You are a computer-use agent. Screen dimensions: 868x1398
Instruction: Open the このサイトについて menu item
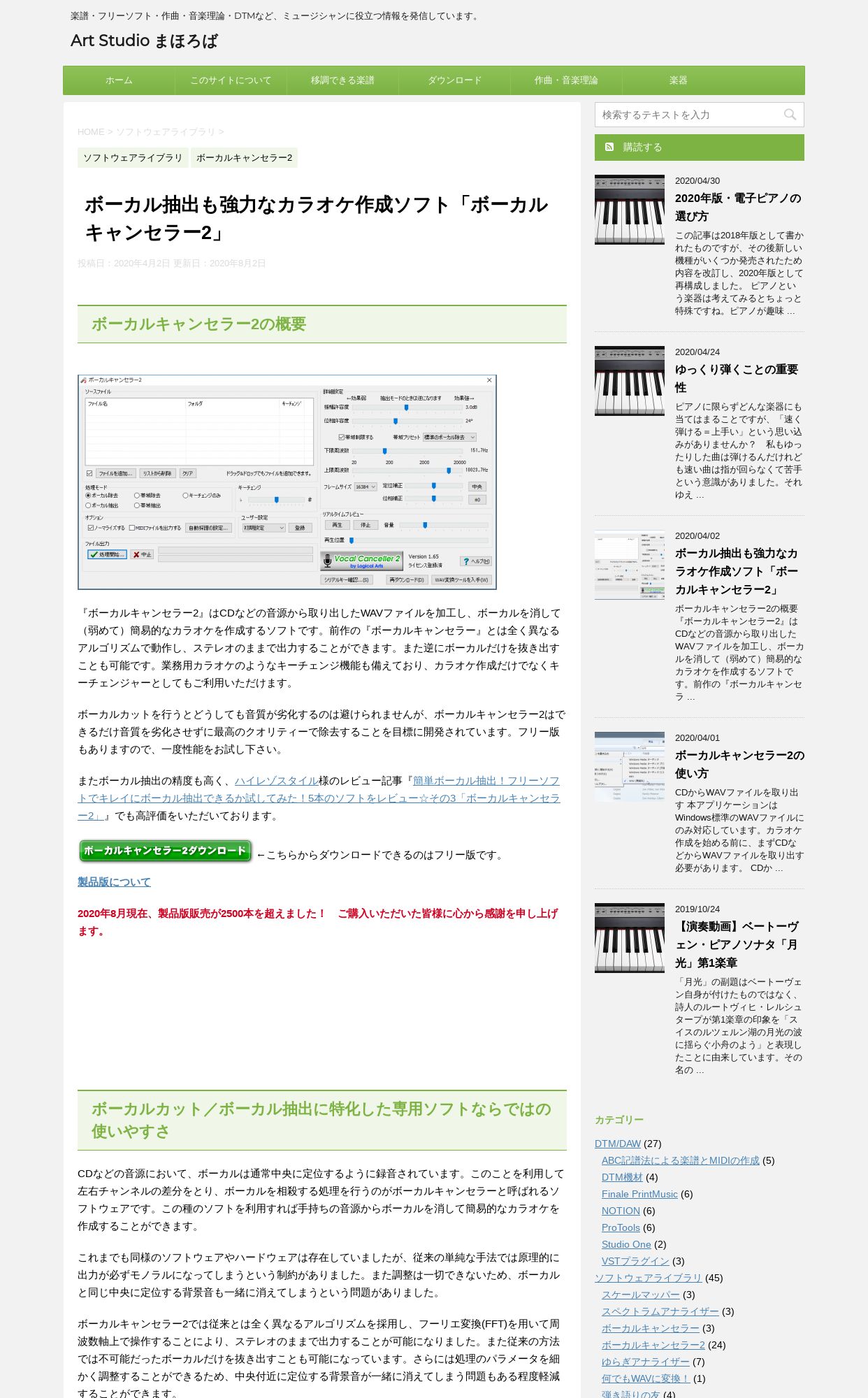pyautogui.click(x=231, y=80)
